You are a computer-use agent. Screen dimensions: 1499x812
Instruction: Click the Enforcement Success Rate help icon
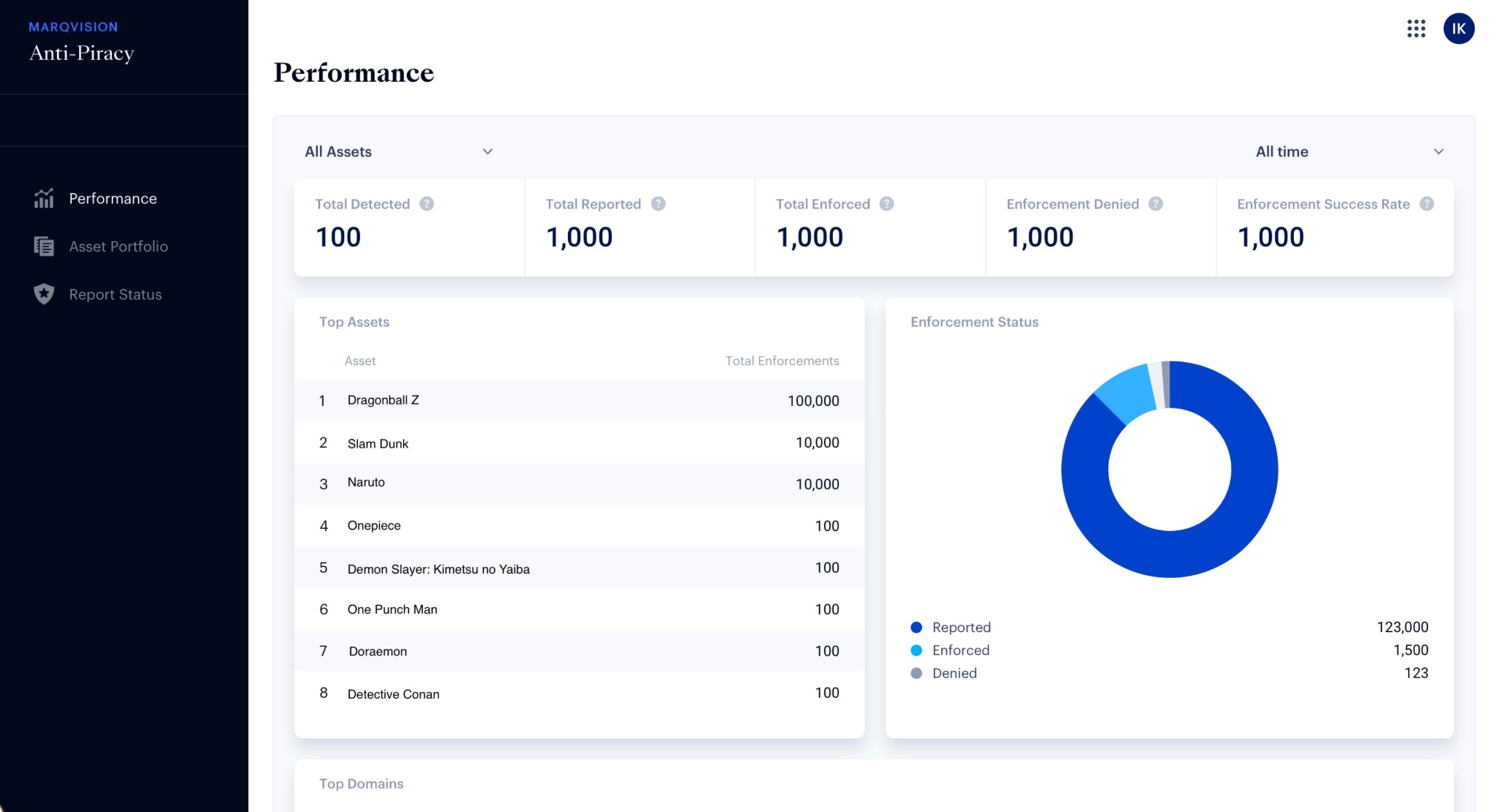[1427, 204]
